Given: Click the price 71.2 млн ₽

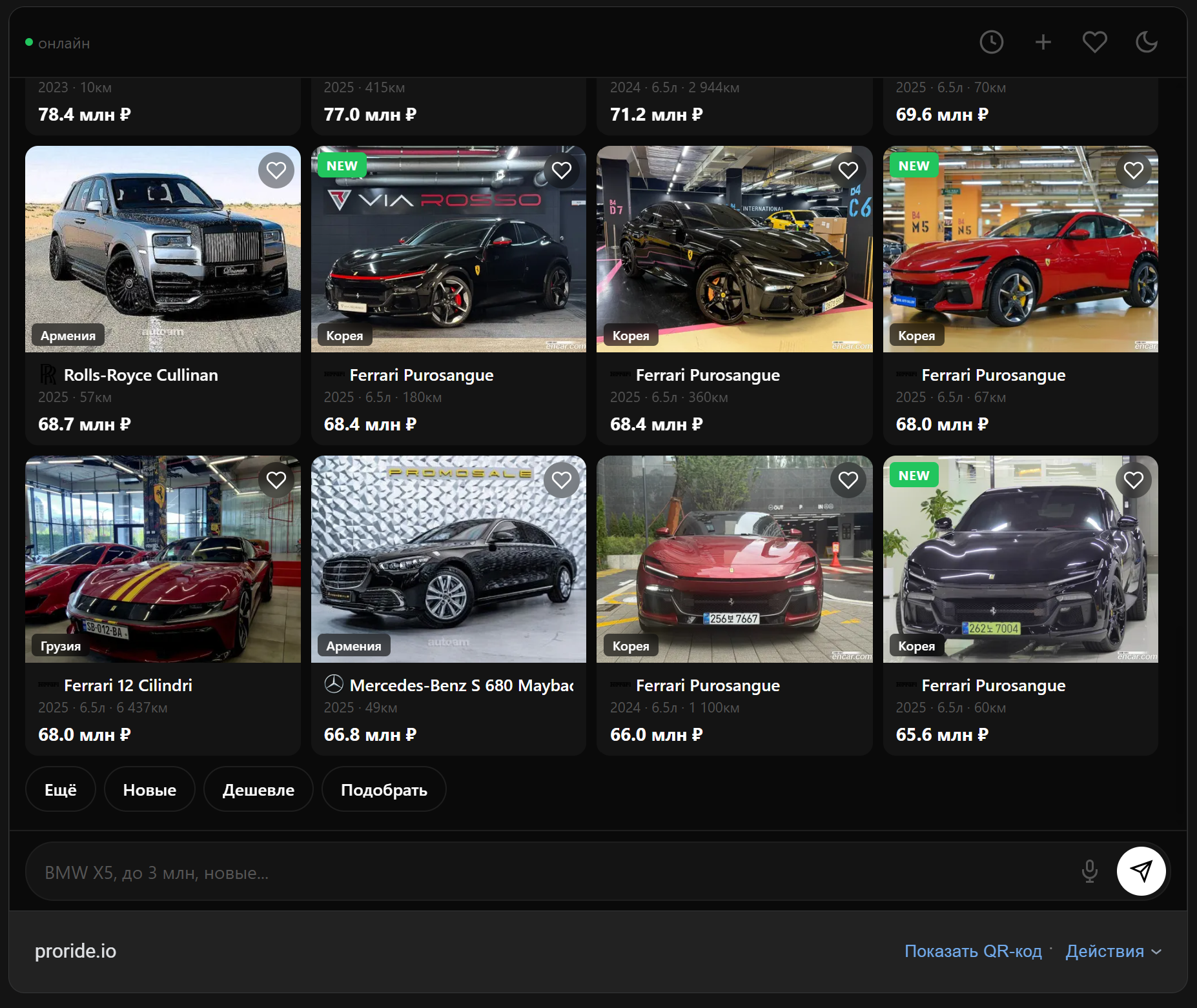Looking at the screenshot, I should click(x=657, y=114).
